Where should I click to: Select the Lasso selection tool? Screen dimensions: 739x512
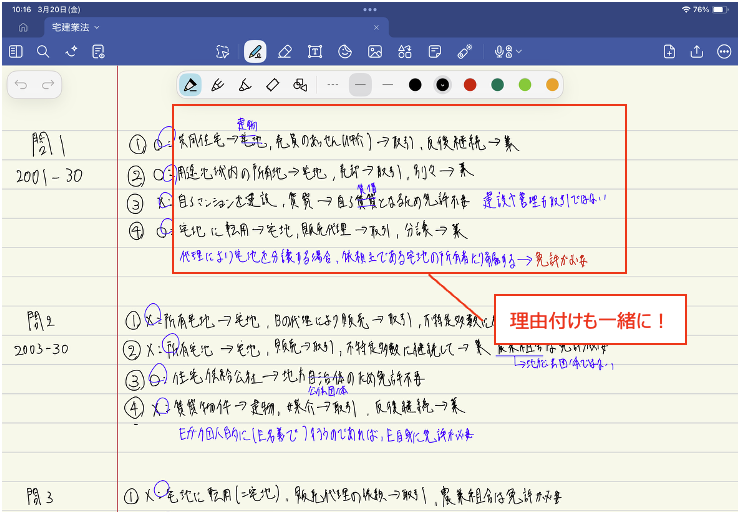pyautogui.click(x=223, y=51)
